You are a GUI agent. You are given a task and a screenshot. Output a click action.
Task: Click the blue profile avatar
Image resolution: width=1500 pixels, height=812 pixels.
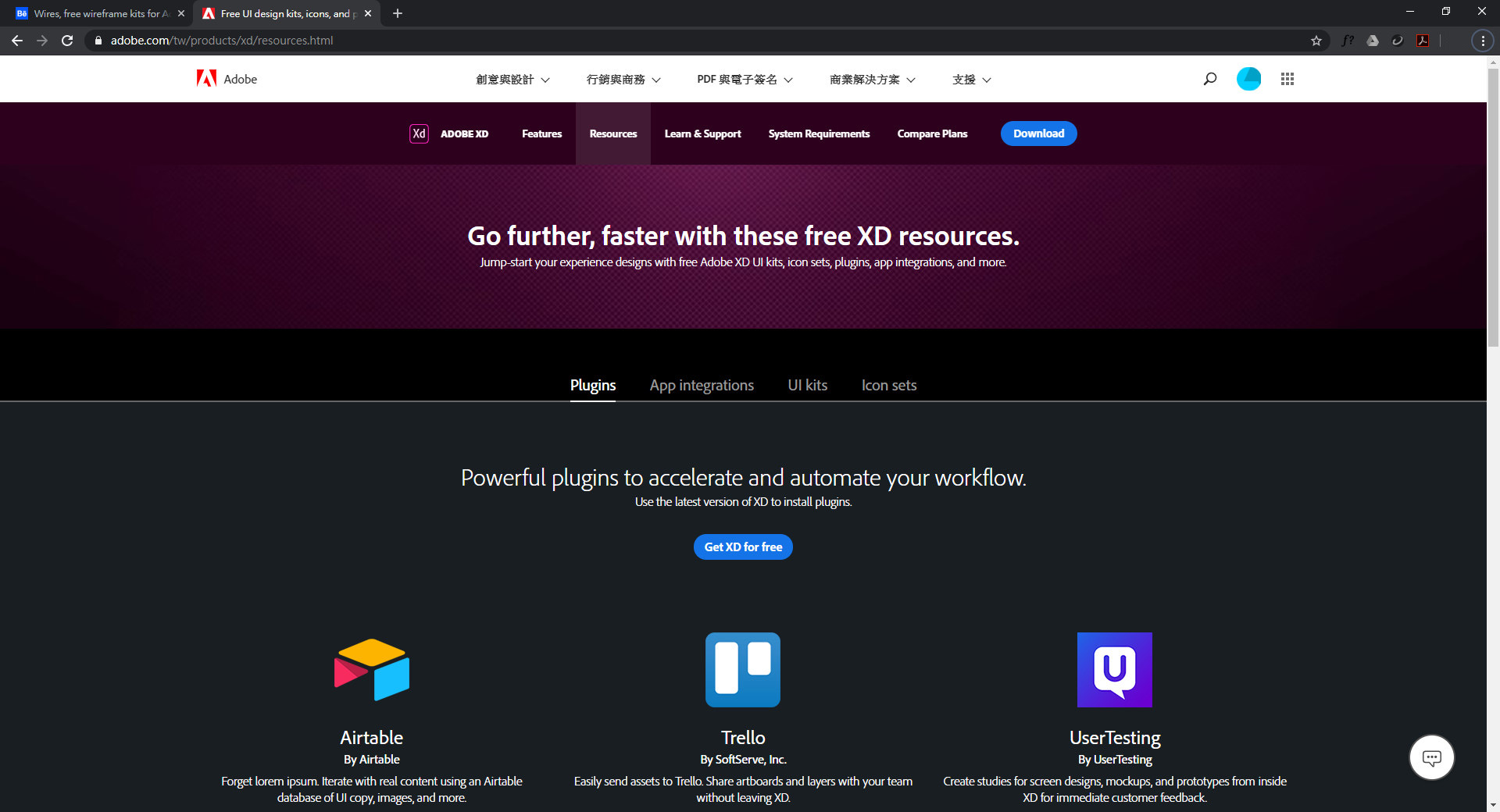[1248, 79]
